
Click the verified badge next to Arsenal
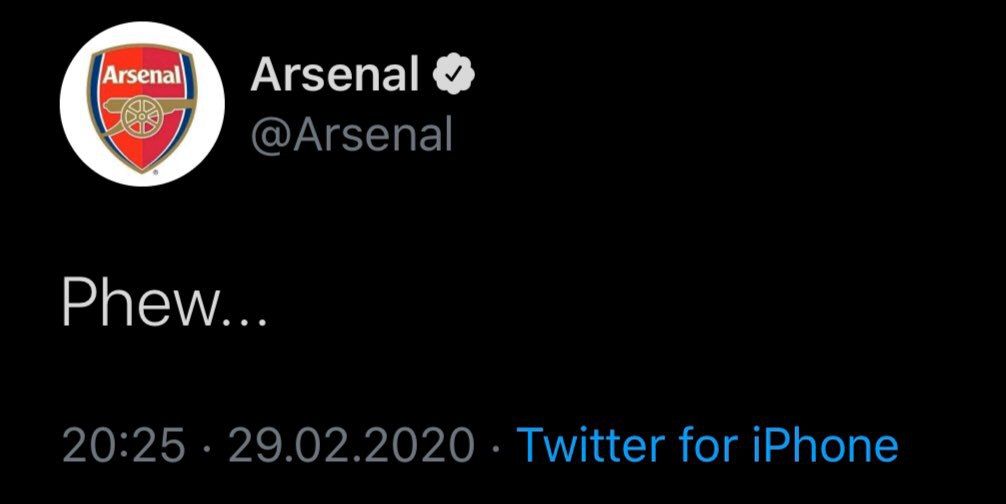click(x=454, y=74)
